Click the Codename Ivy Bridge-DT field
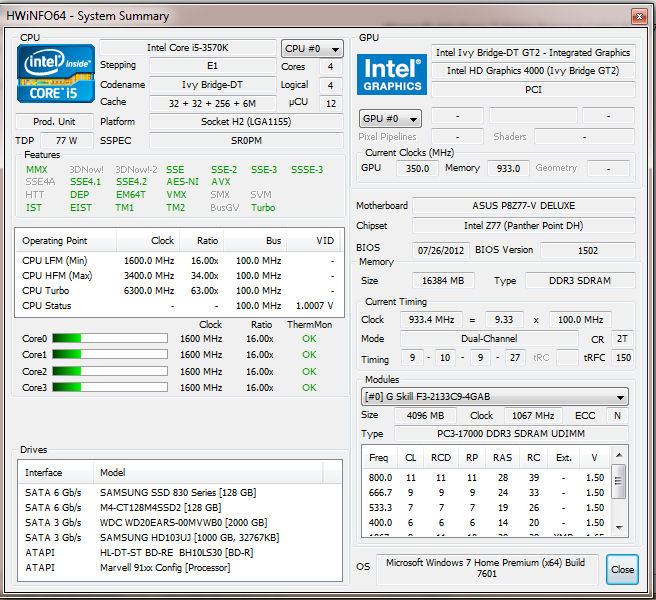 click(x=213, y=85)
